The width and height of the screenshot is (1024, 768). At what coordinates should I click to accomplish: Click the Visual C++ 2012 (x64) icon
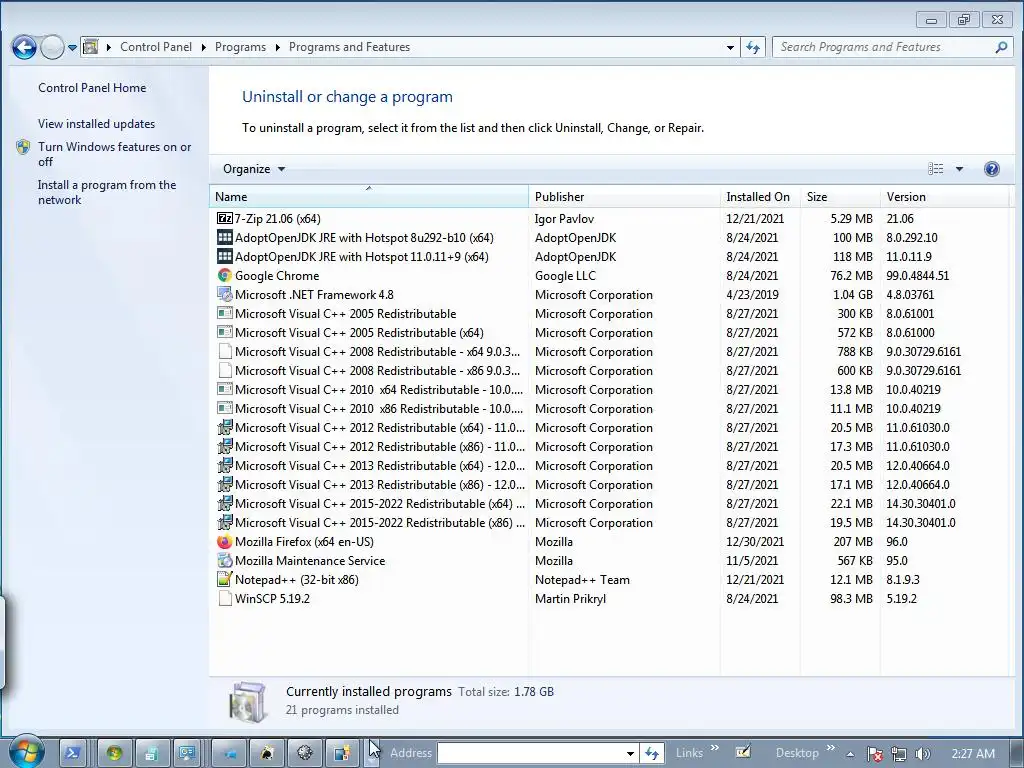pyautogui.click(x=225, y=428)
